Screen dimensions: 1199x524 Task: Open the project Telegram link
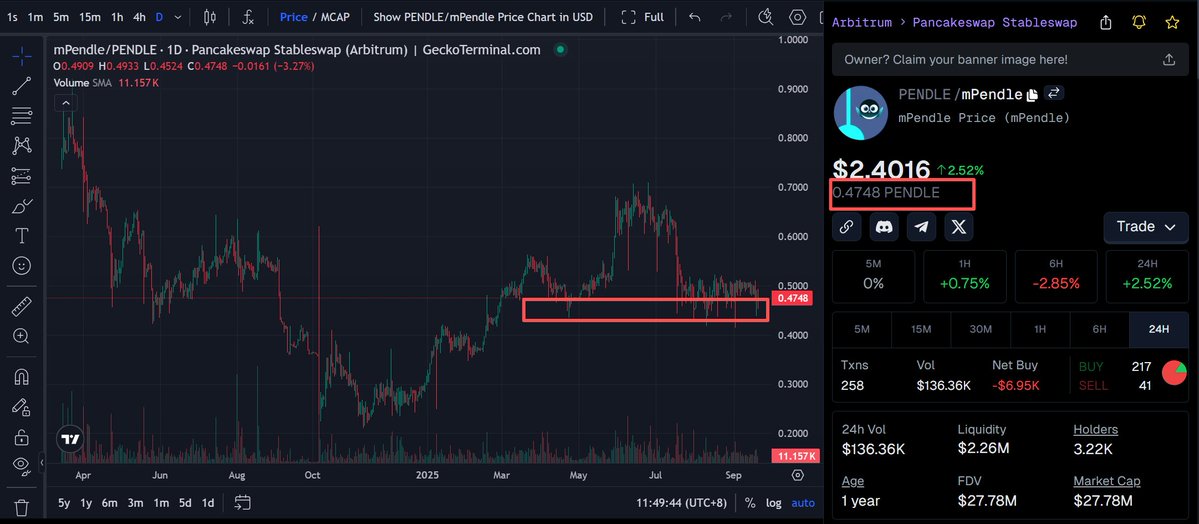pos(921,226)
